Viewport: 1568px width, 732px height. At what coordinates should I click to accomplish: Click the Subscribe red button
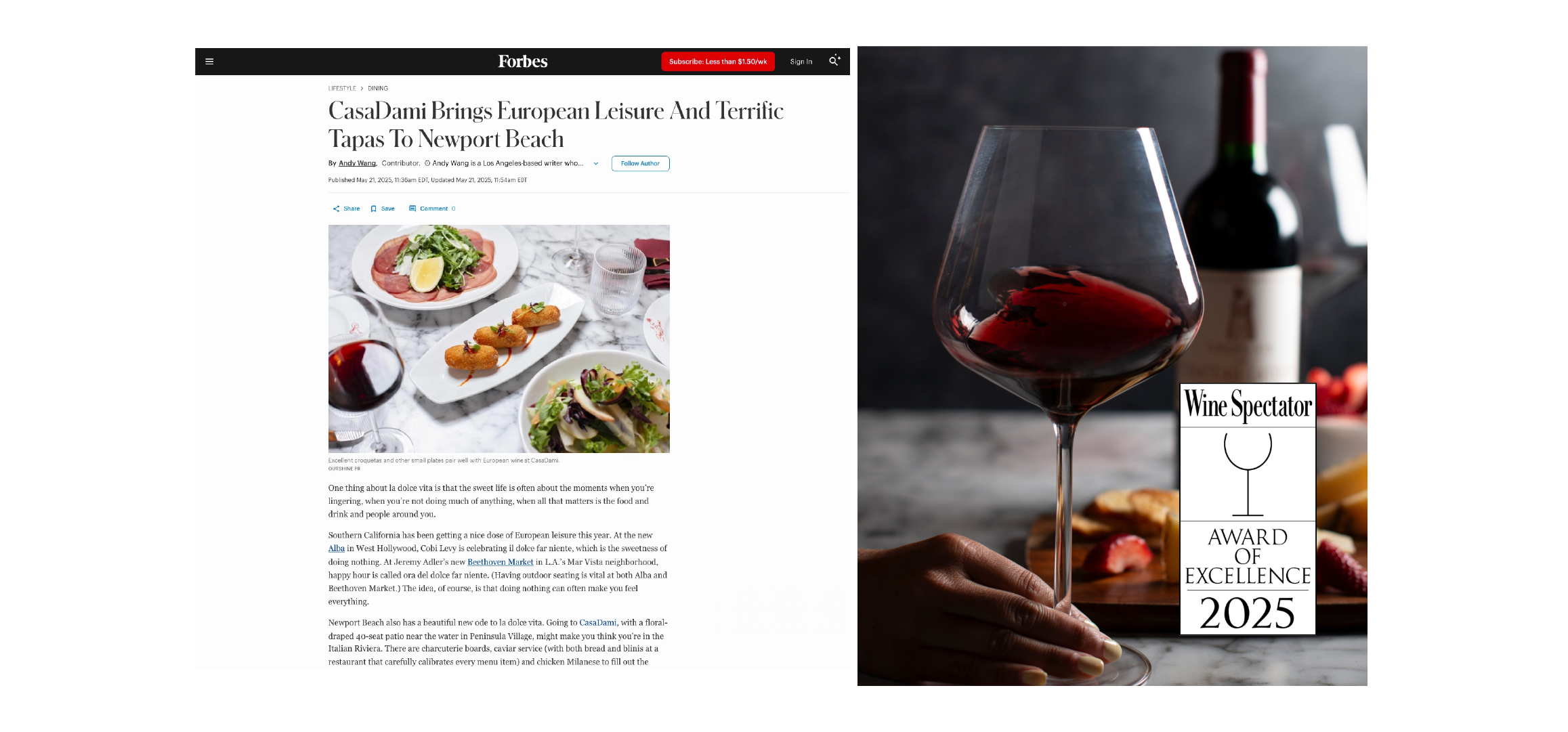click(718, 62)
